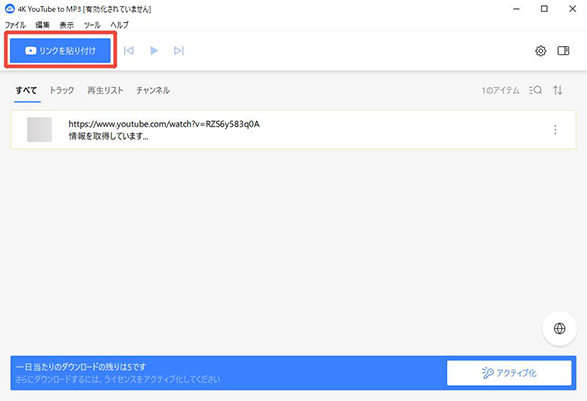Click the アクティブ化 activate button

[509, 373]
